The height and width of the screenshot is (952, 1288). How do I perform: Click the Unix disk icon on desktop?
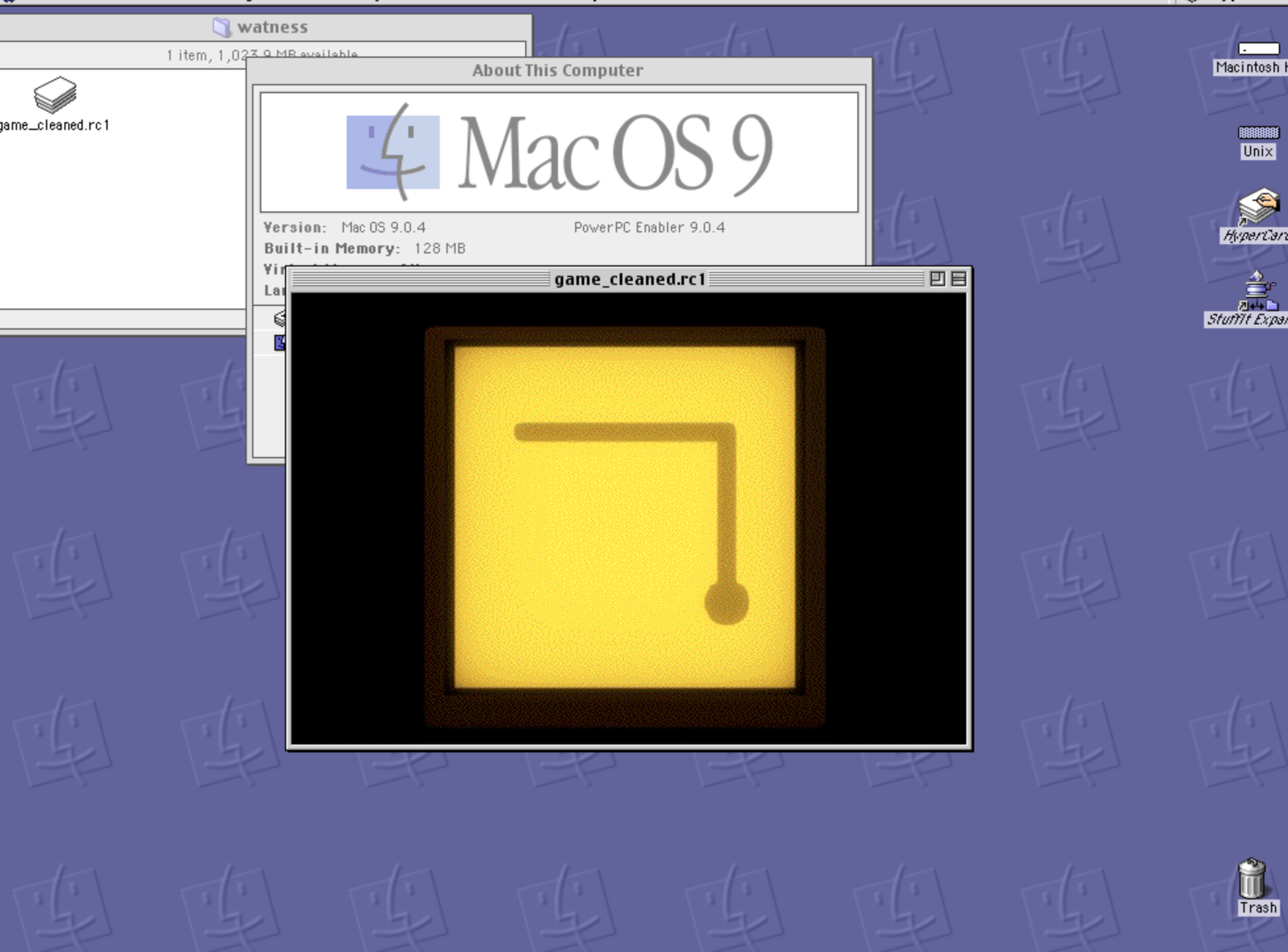[x=1258, y=133]
